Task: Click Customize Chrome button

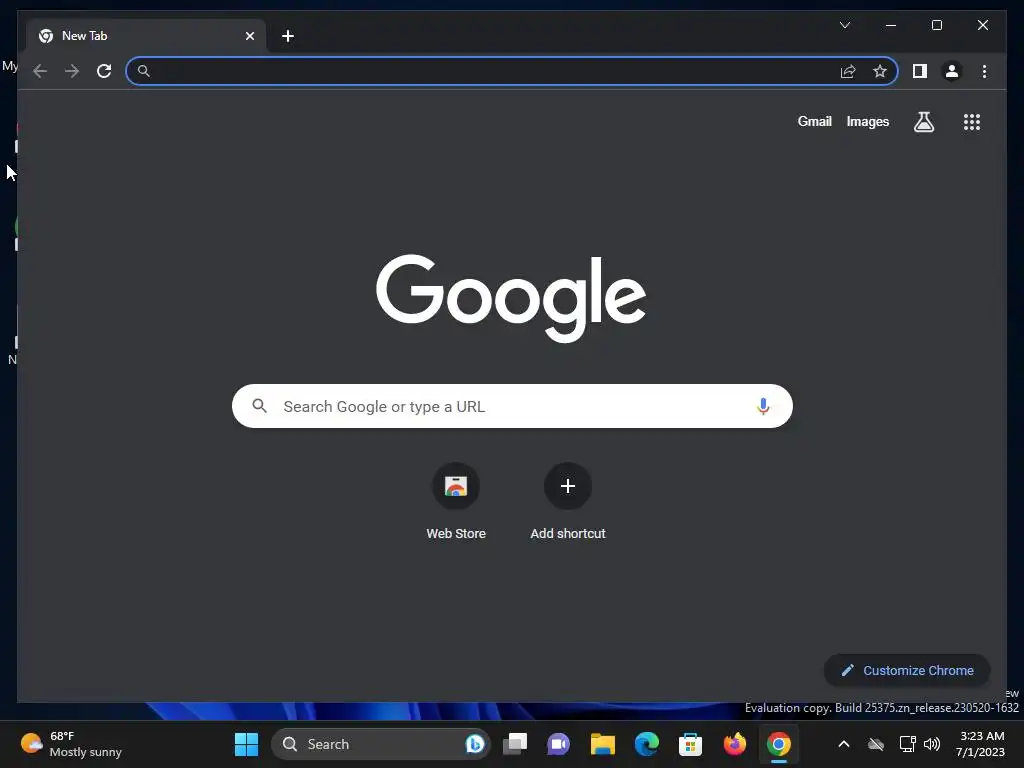Action: point(907,671)
